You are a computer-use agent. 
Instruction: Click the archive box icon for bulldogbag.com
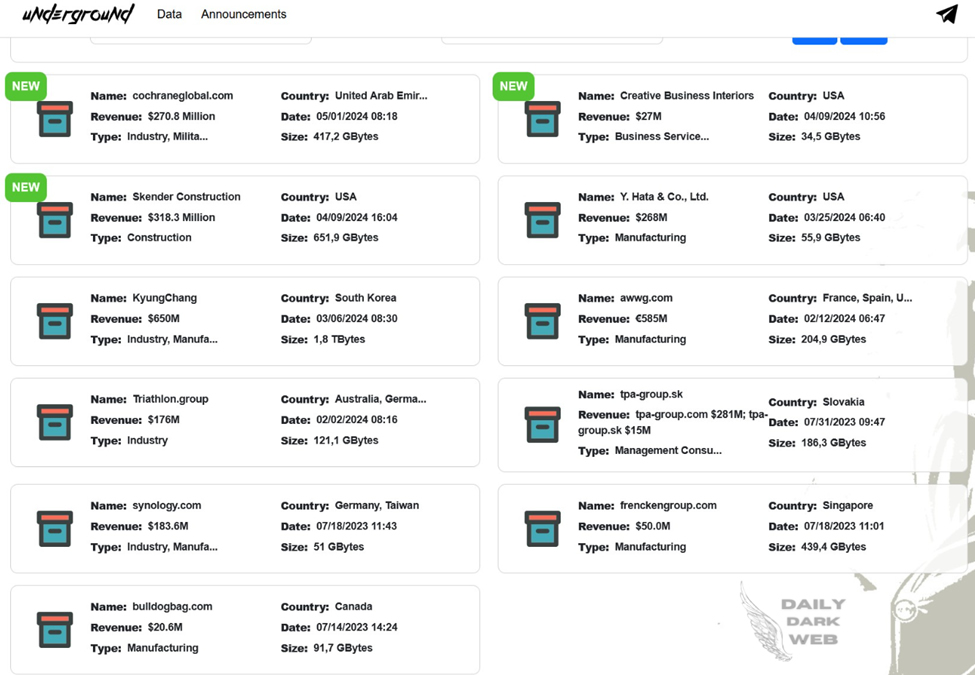click(55, 629)
